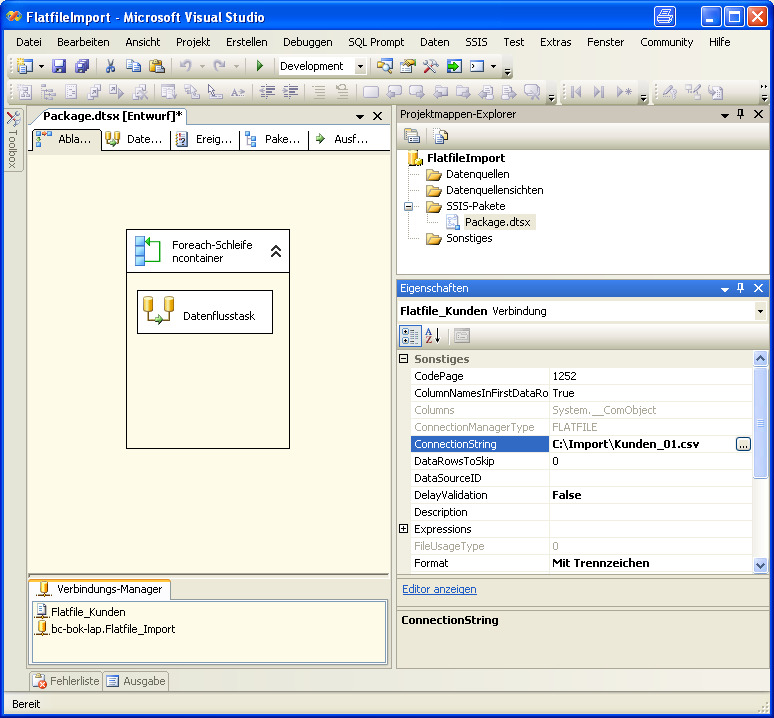Click the decrease indent toolbar icon

pos(268,92)
